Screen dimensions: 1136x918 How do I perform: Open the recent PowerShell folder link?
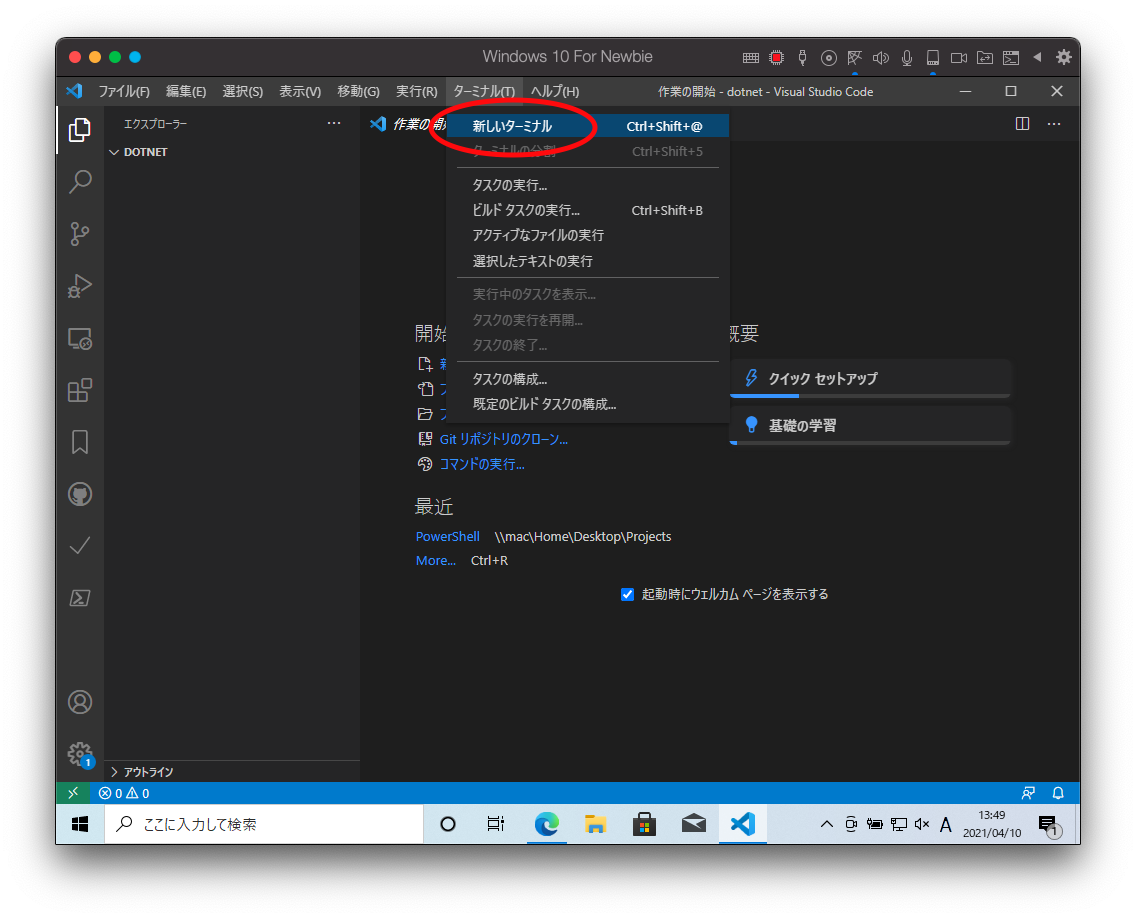click(448, 537)
